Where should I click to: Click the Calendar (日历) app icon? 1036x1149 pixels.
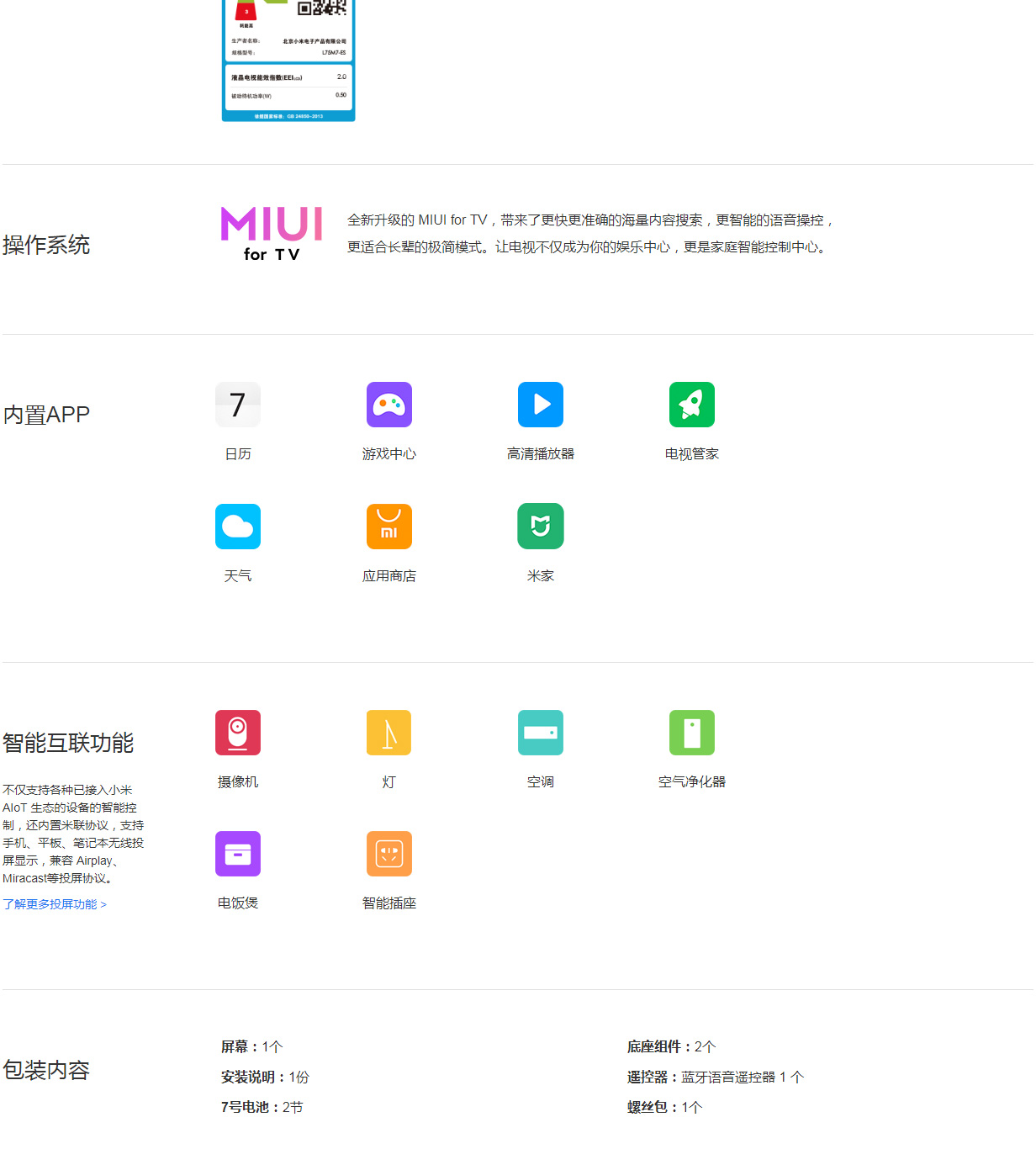238,405
